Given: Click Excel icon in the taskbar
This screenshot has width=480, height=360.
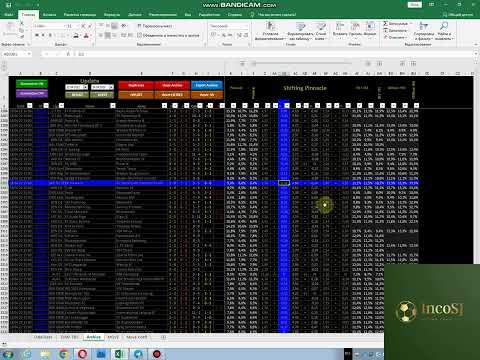Looking at the screenshot, I should [119, 354].
